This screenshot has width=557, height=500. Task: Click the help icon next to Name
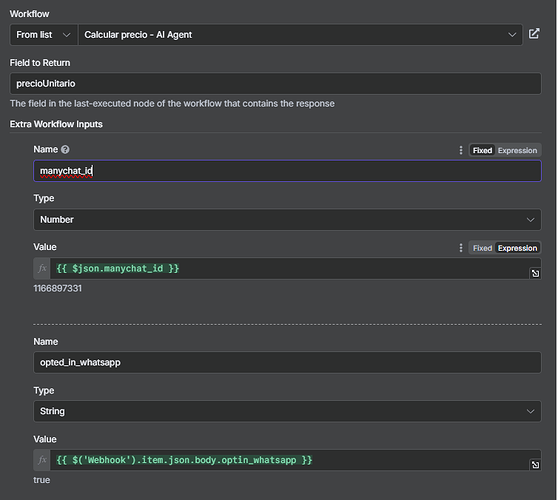(x=65, y=150)
